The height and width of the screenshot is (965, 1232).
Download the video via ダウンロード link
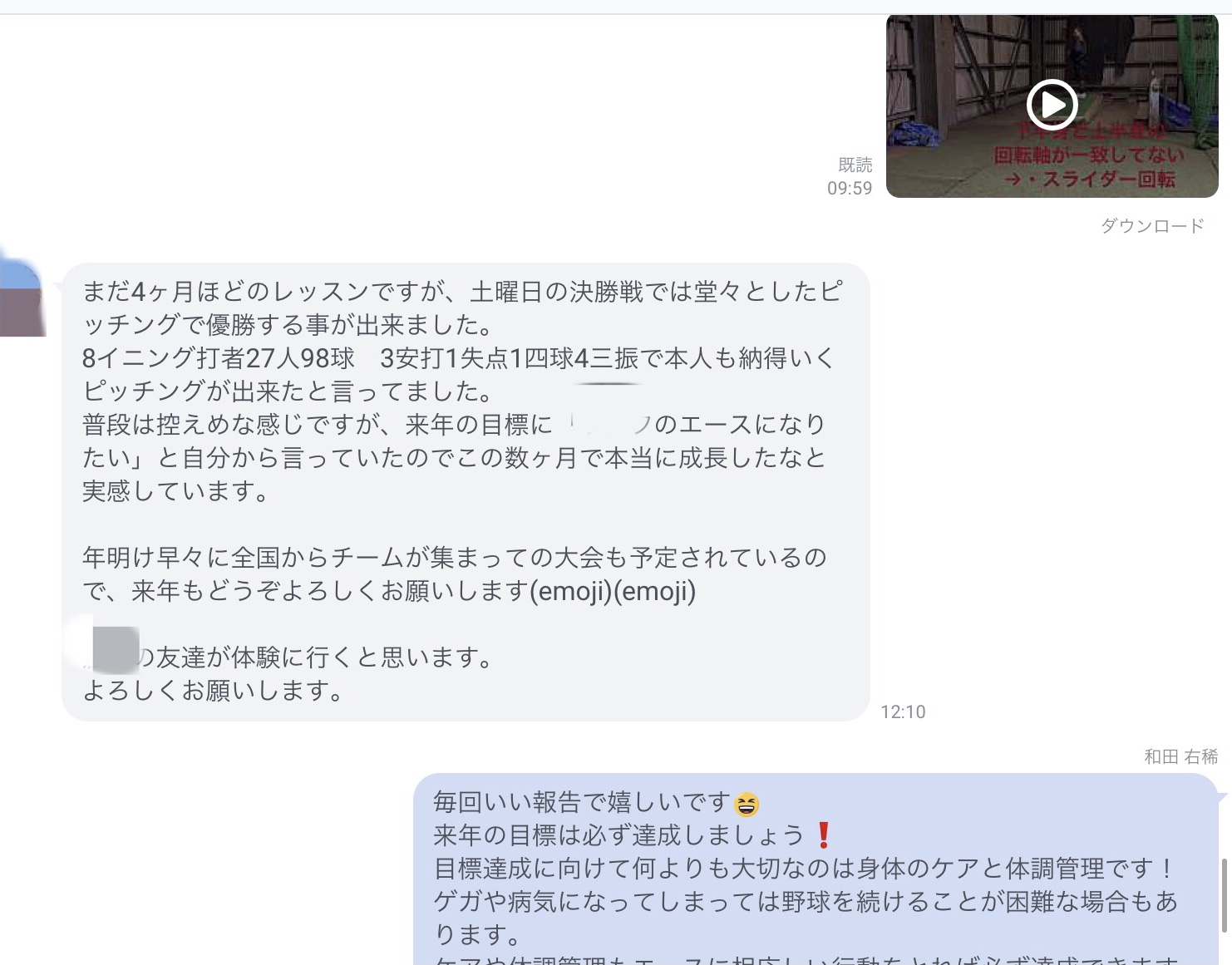point(1152,225)
